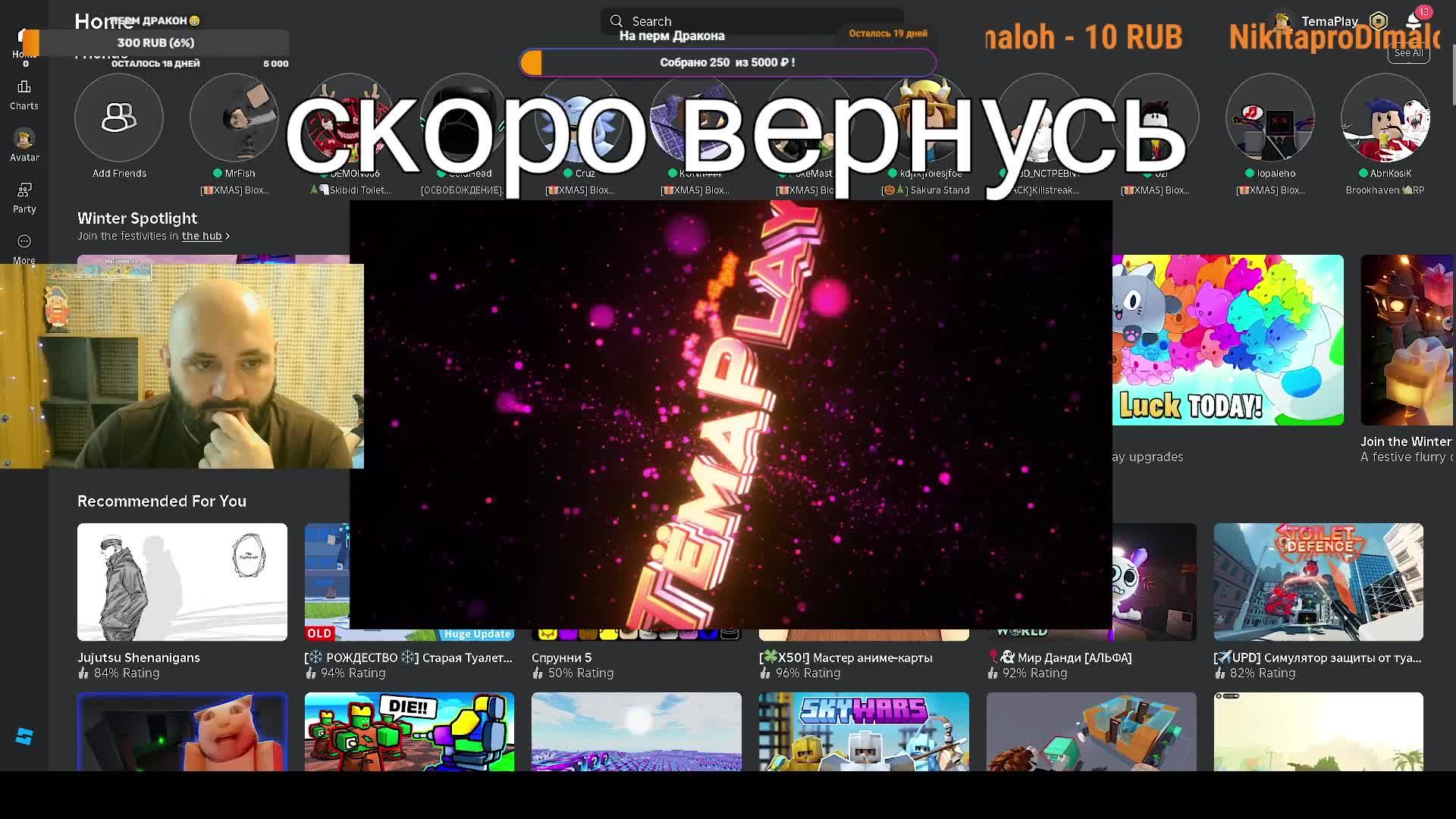Open the Jujutsu Shenanigans thumbnail
The image size is (1456, 819).
point(182,582)
